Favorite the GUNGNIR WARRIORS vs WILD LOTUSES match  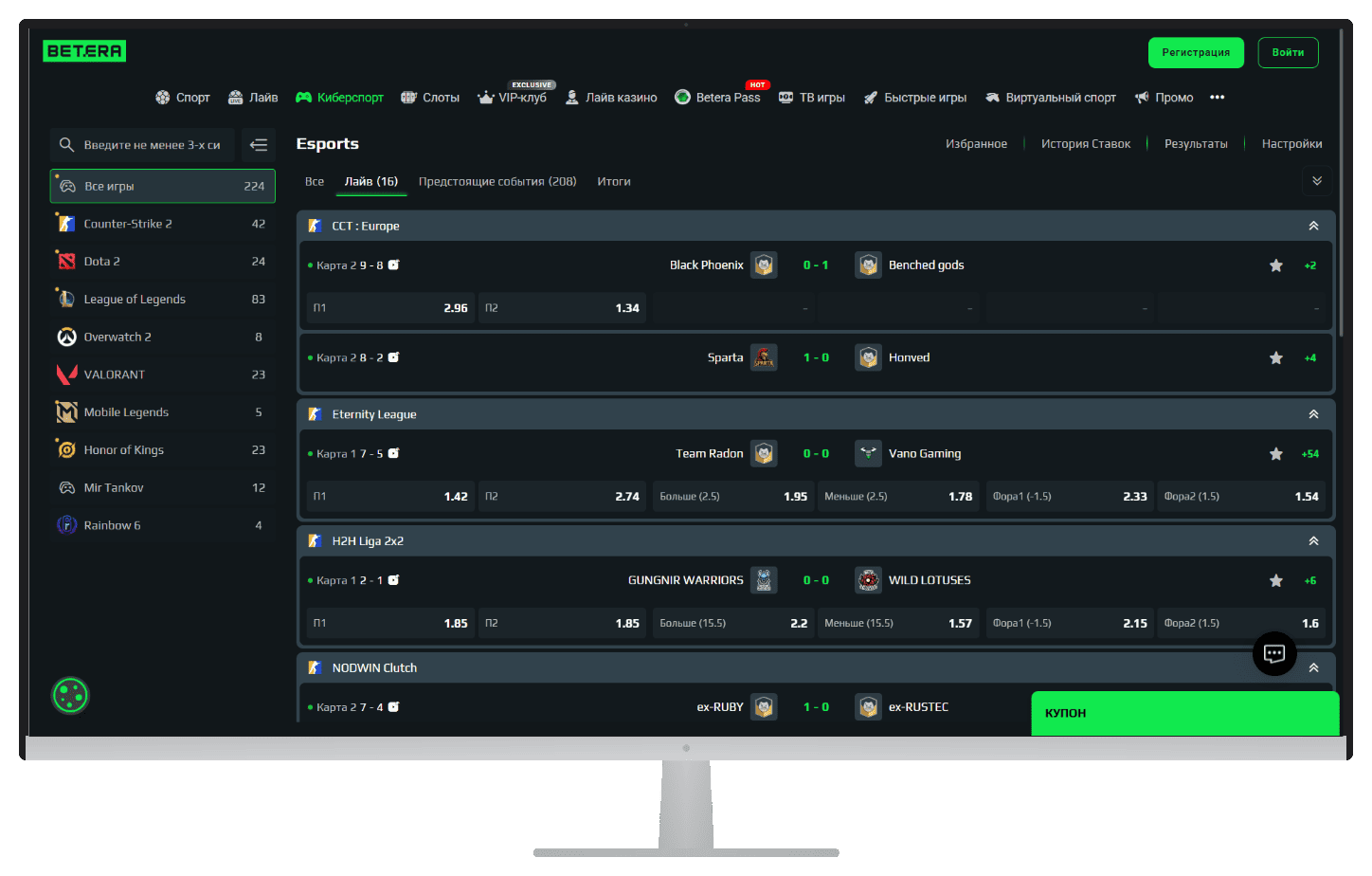pyautogui.click(x=1276, y=581)
